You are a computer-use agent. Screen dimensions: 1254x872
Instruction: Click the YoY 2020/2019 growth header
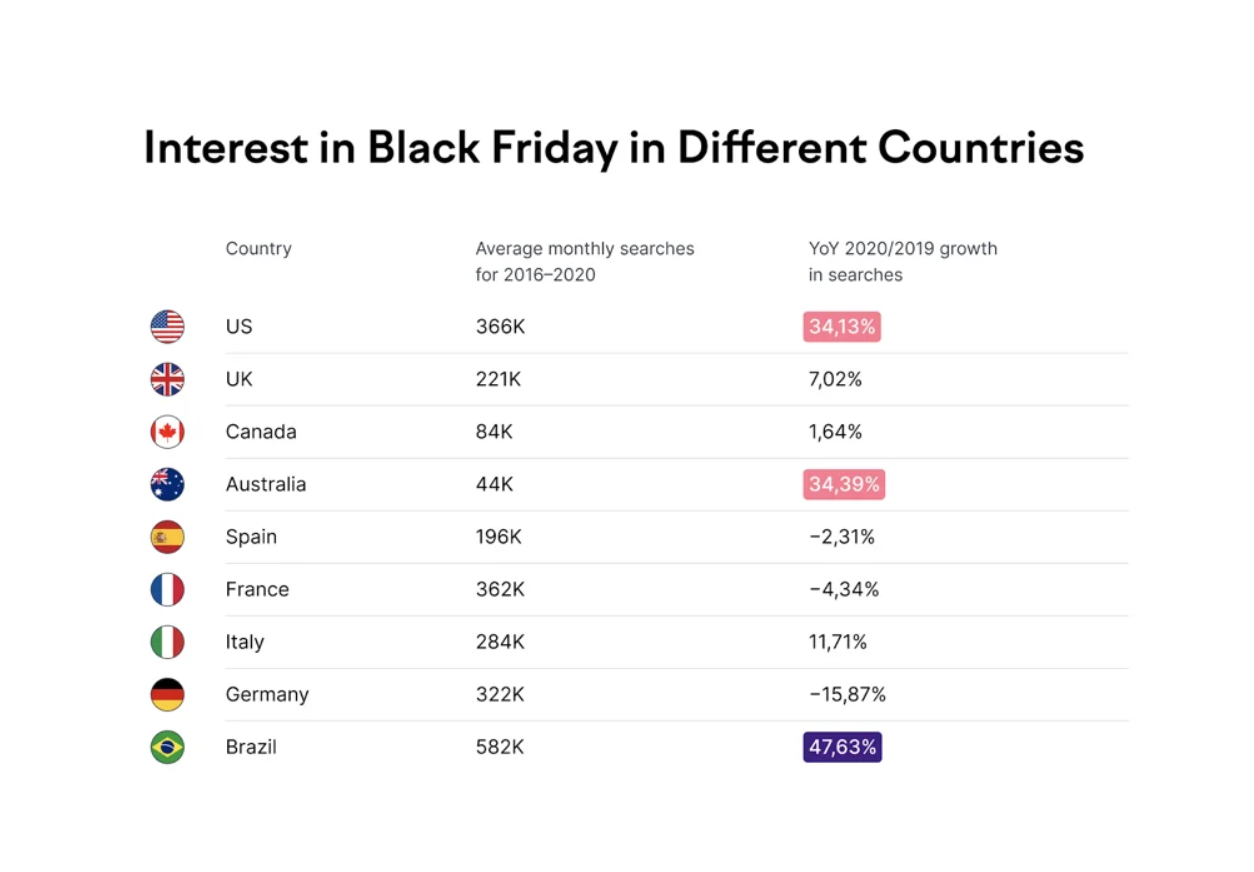pyautogui.click(x=902, y=261)
